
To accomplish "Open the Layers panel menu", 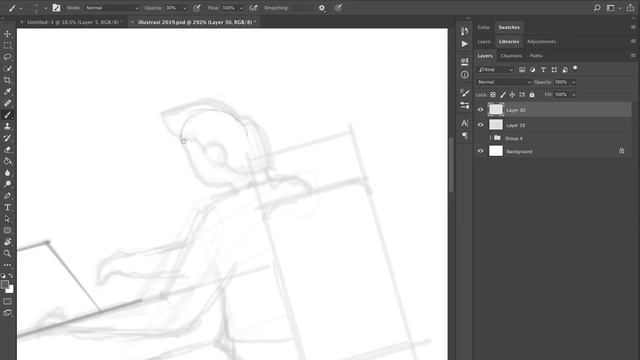I will (x=633, y=56).
